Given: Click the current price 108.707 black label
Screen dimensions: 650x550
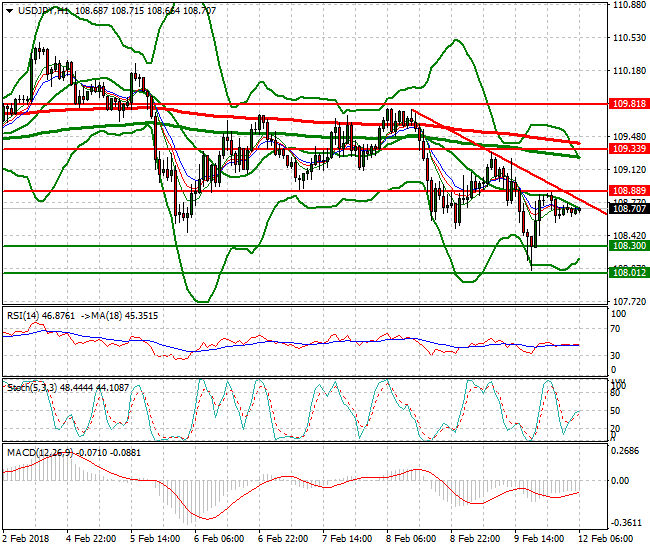Looking at the screenshot, I should pos(627,209).
